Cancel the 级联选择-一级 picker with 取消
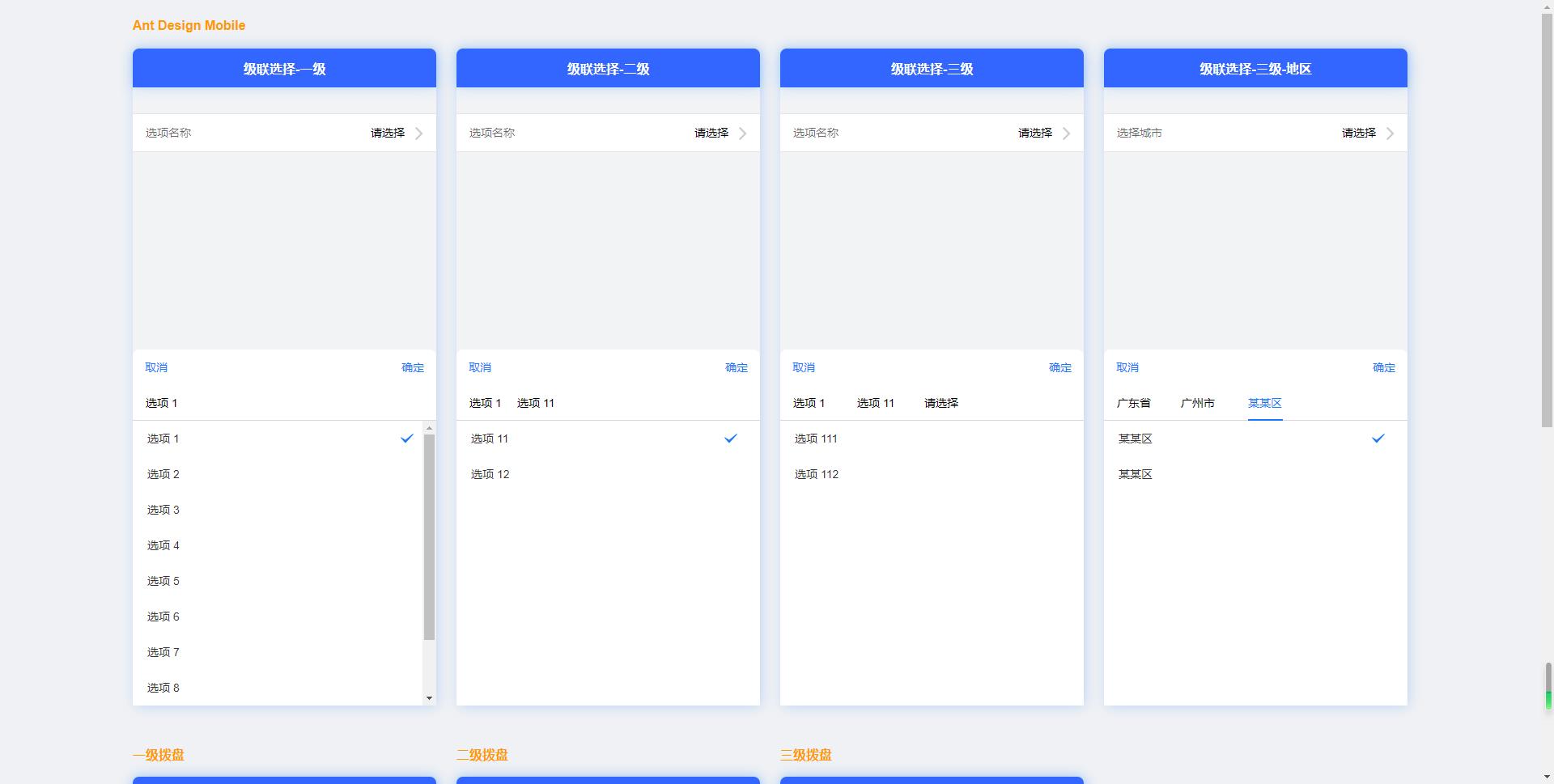Viewport: 1554px width, 784px height. pos(156,367)
